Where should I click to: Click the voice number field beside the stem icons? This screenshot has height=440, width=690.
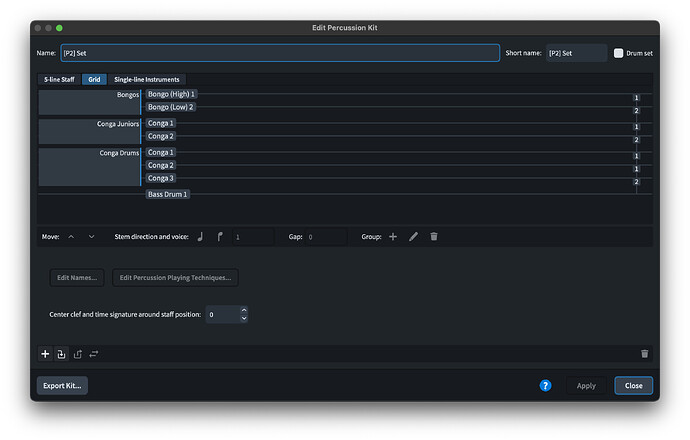click(x=253, y=237)
